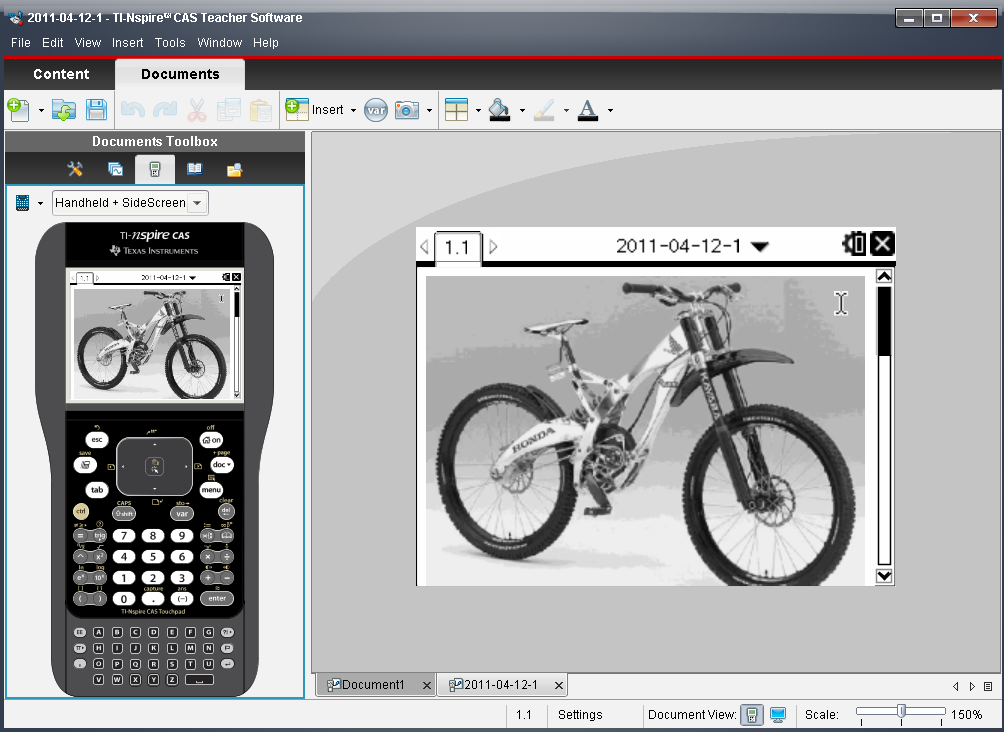Open the View menu
1004x732 pixels.
(x=88, y=42)
